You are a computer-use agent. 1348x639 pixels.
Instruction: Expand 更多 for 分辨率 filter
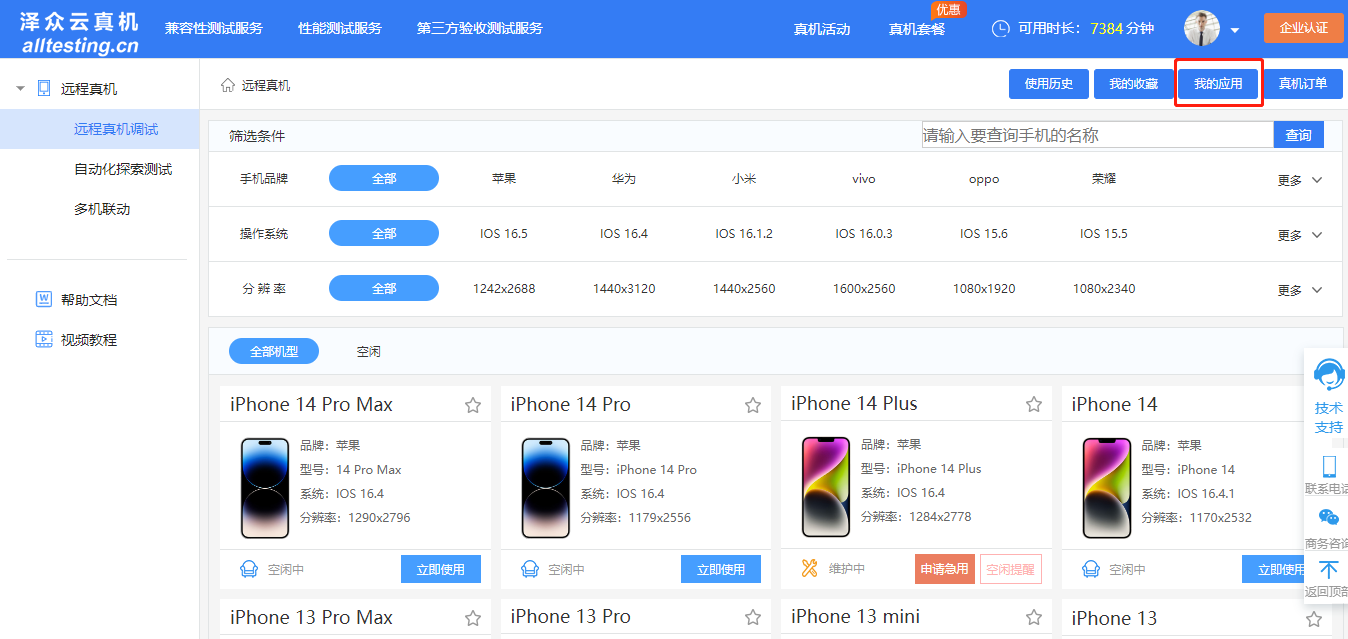(x=1300, y=290)
